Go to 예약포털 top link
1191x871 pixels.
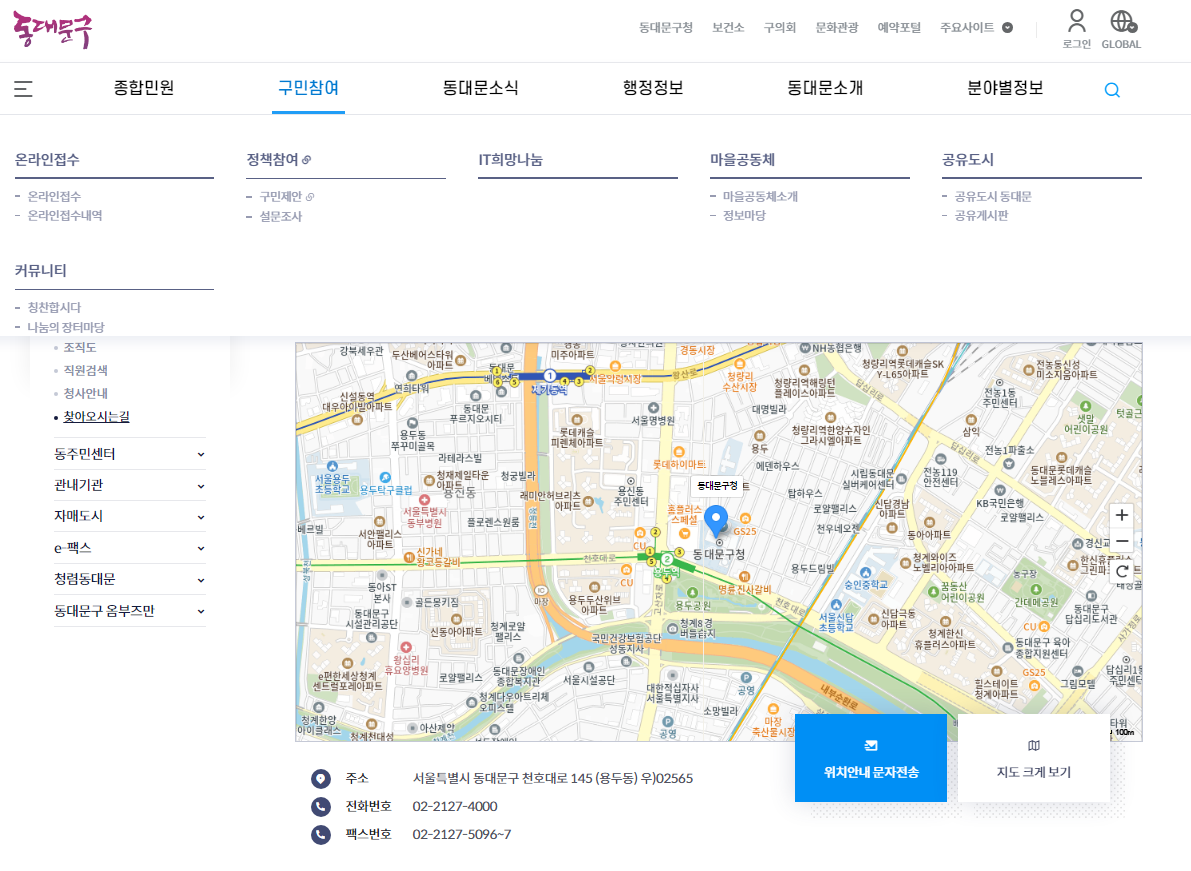(x=899, y=27)
